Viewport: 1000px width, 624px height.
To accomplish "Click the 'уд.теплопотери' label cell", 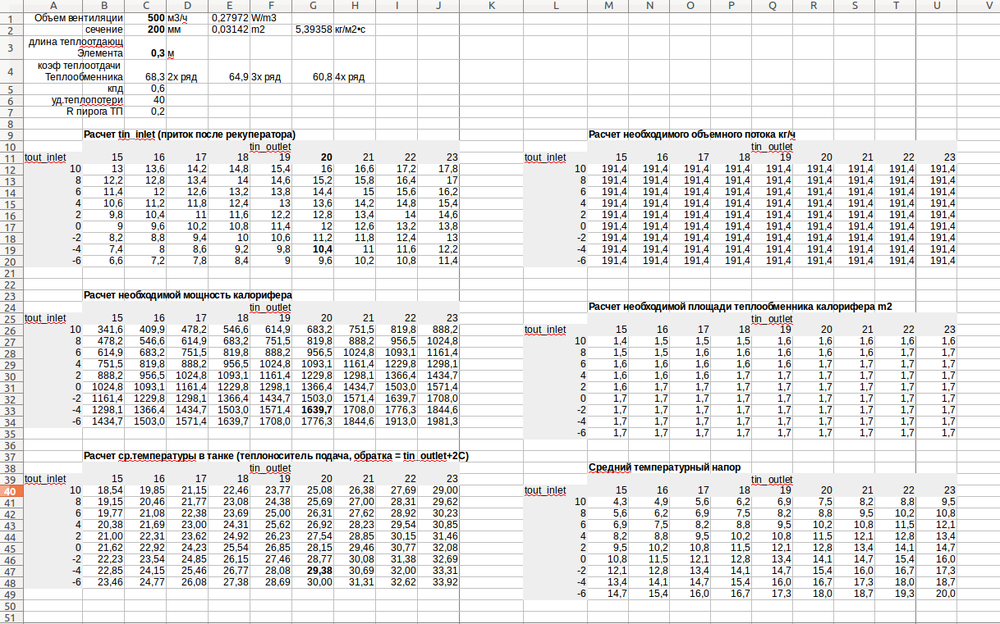I will [x=87, y=100].
